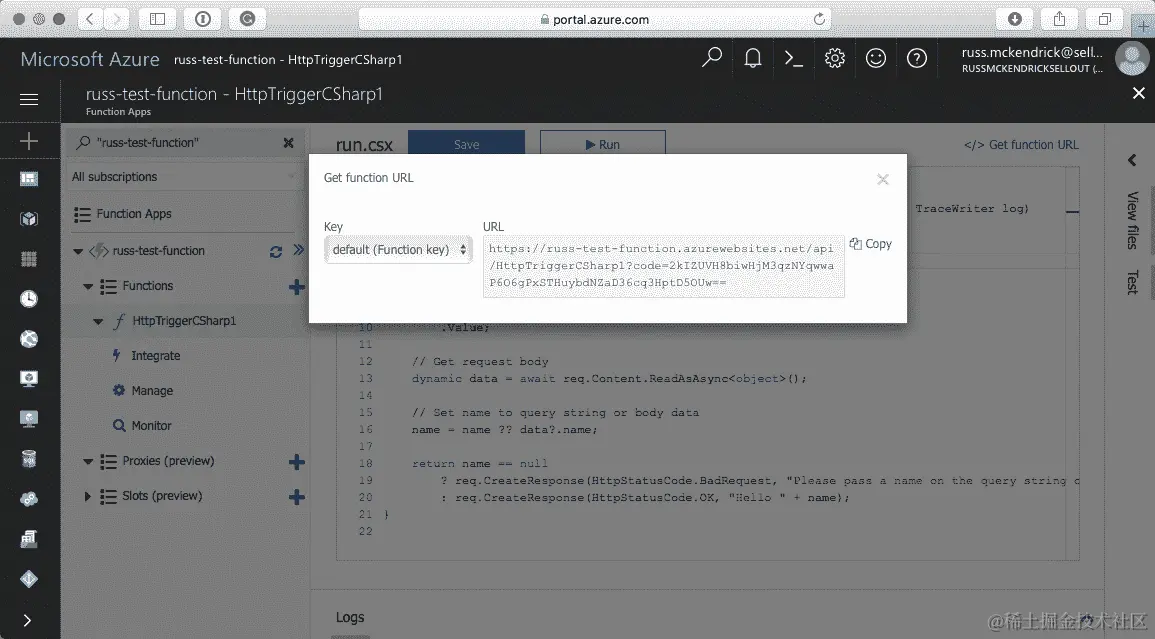
Task: Add a new slot with plus icon
Action: 297,497
